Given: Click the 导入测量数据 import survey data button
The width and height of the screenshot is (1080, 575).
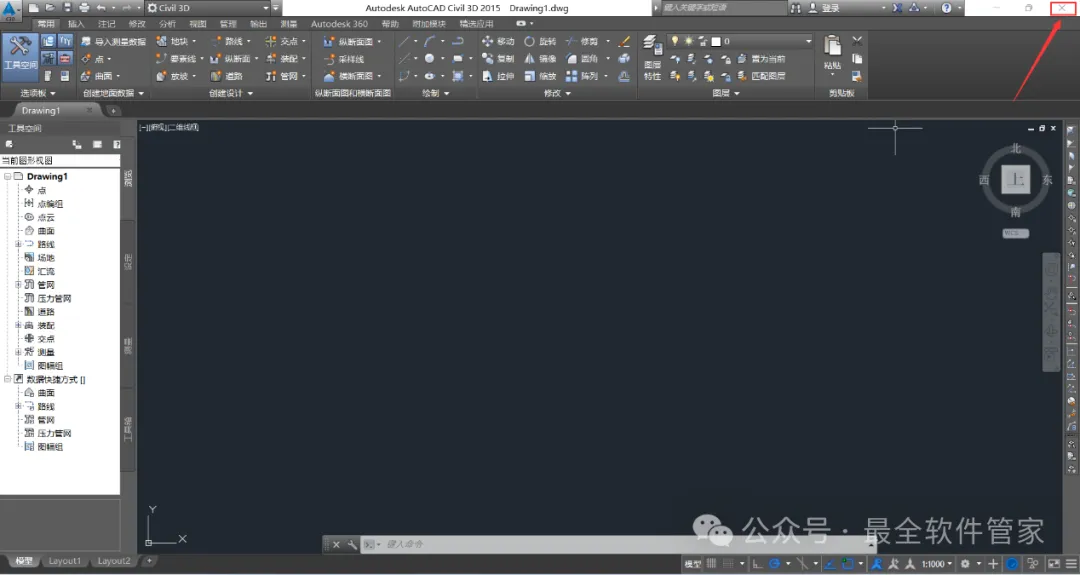Looking at the screenshot, I should coord(114,41).
